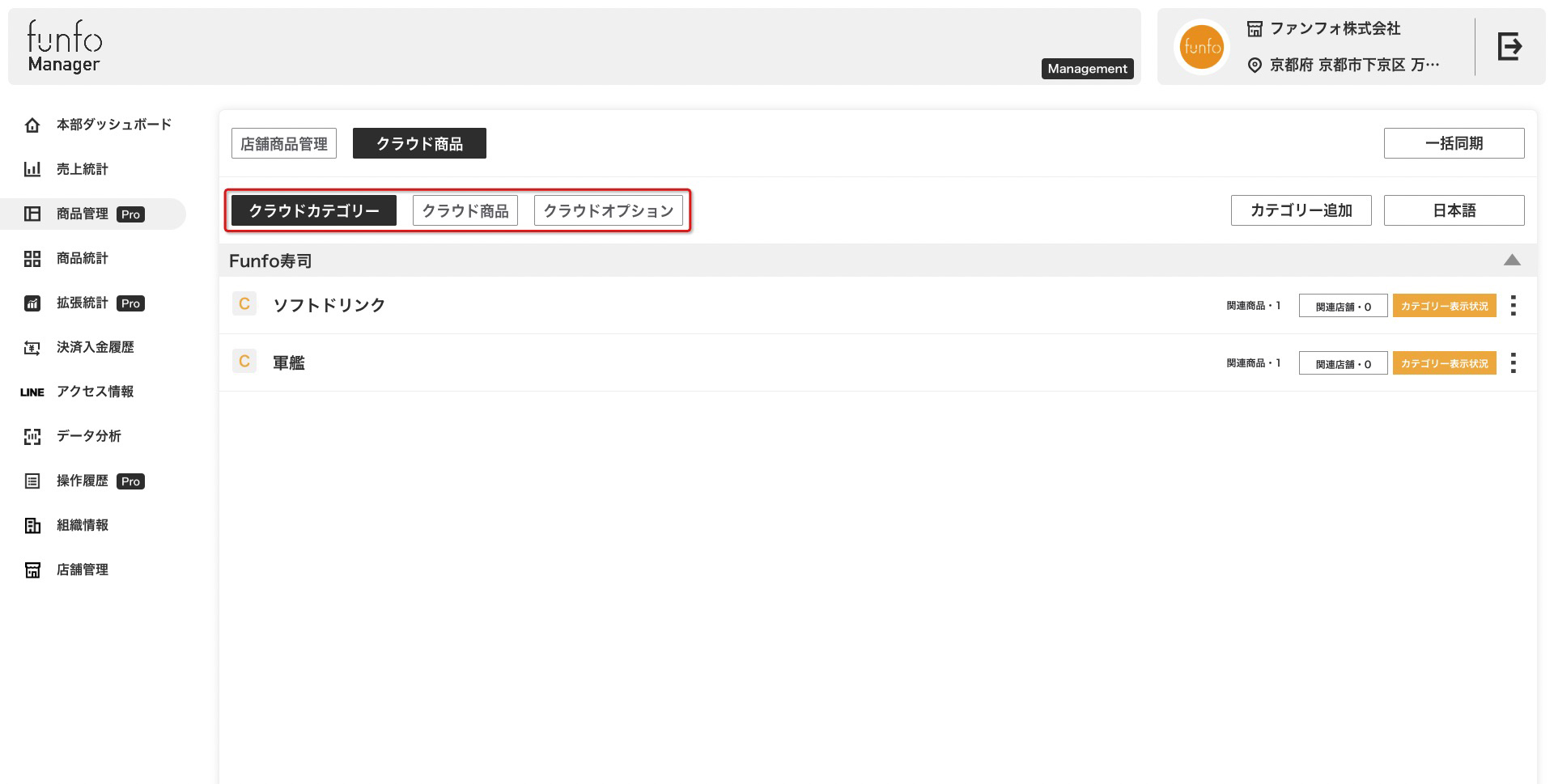The height and width of the screenshot is (784, 1554).
Task: Click the list icon for 操作履歴
Action: [x=32, y=481]
